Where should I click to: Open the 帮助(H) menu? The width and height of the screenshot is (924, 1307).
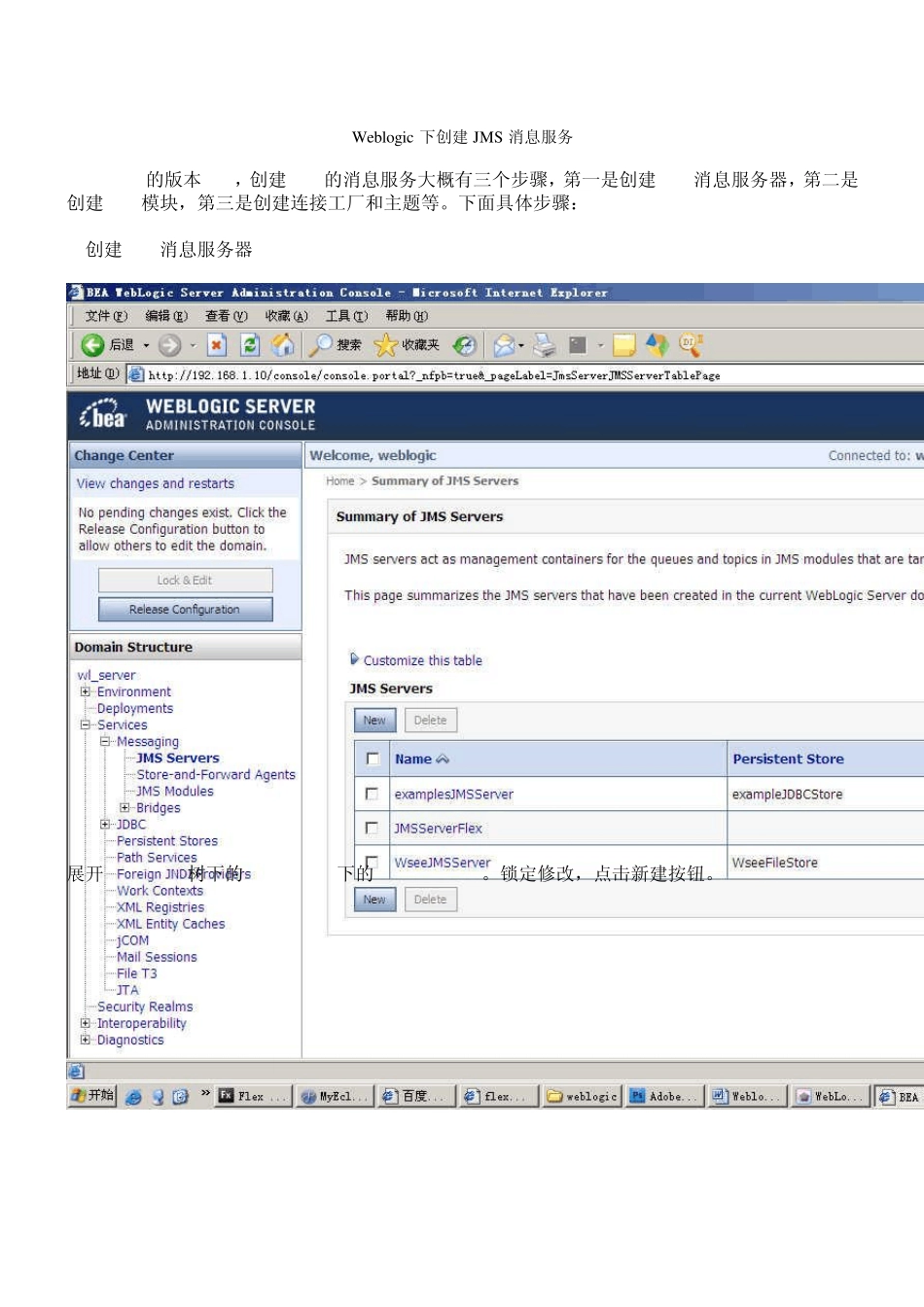(407, 316)
